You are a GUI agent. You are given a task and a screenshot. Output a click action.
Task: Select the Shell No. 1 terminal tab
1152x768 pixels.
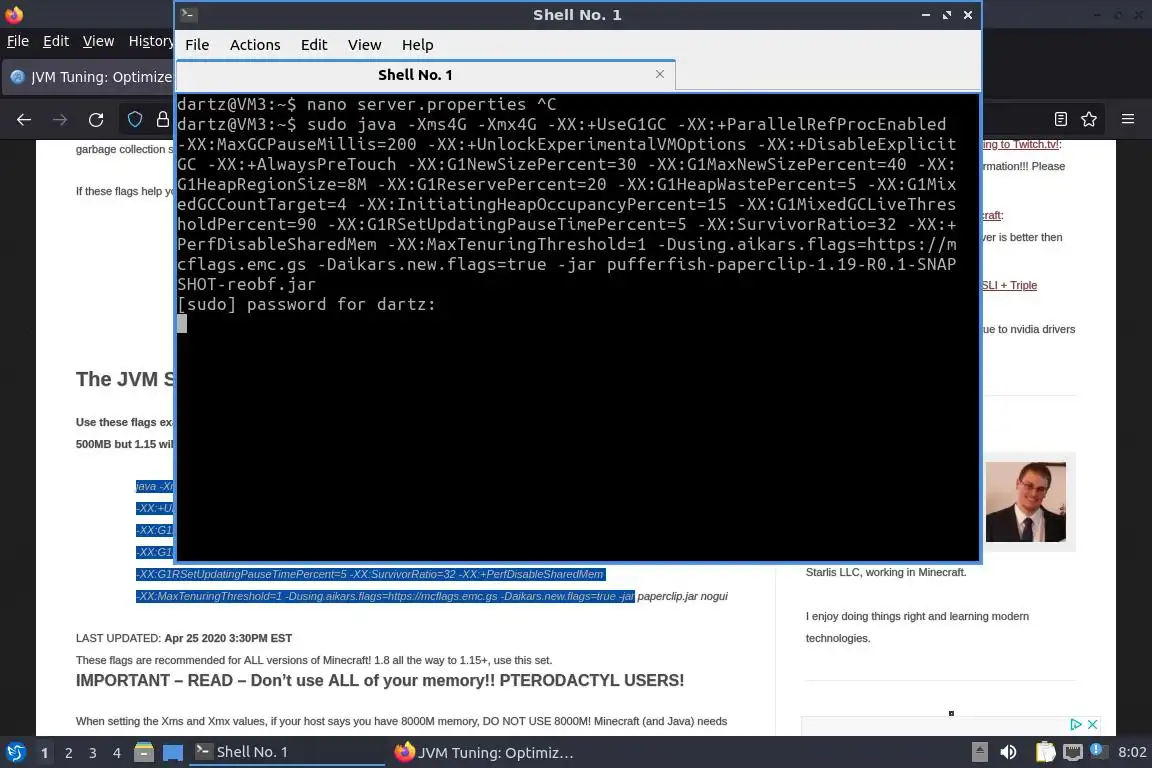pos(426,75)
